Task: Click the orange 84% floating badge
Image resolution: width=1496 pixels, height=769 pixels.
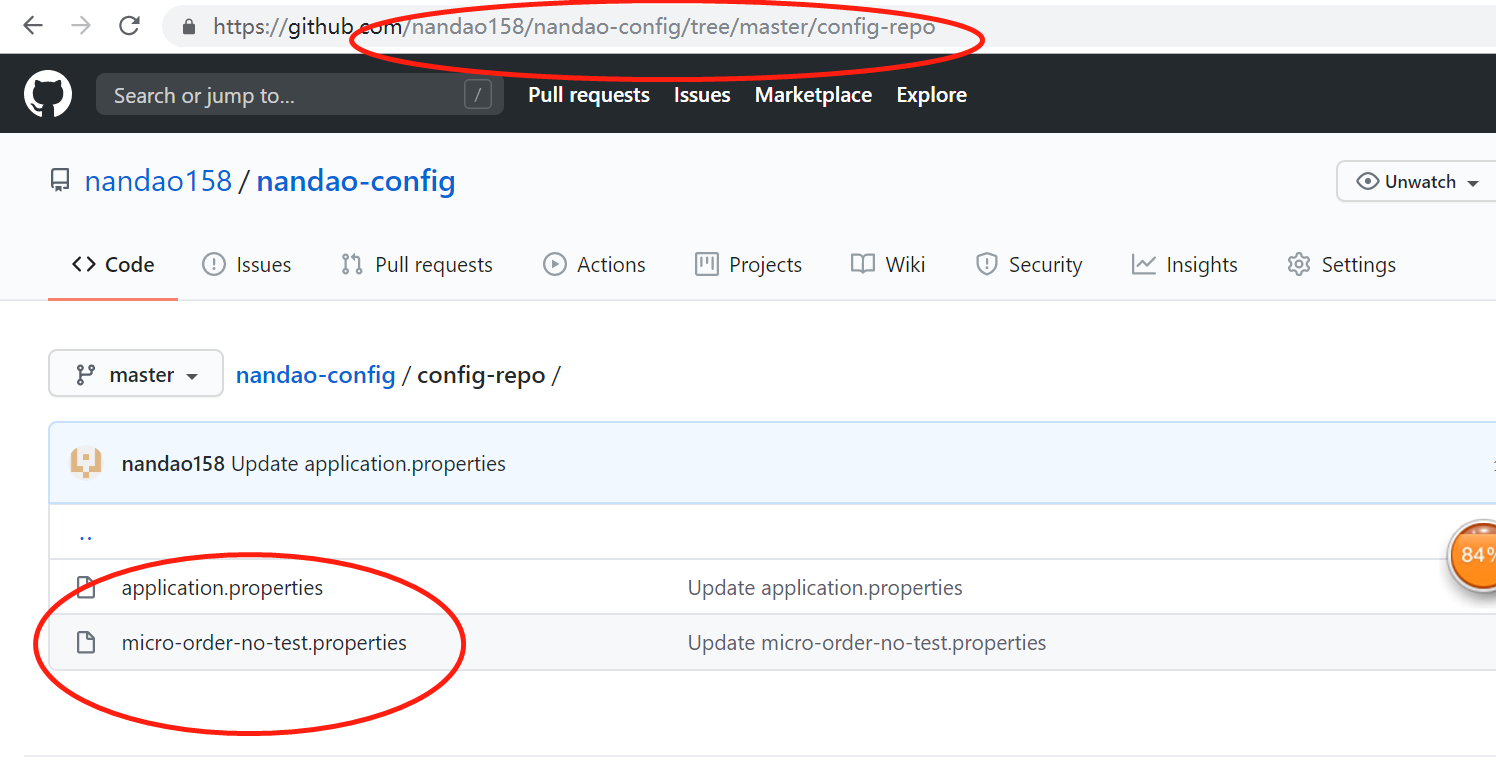Action: (1473, 554)
